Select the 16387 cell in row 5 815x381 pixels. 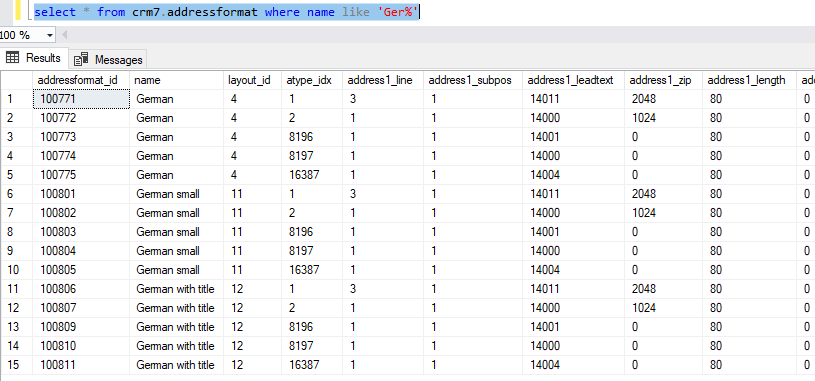pyautogui.click(x=312, y=175)
